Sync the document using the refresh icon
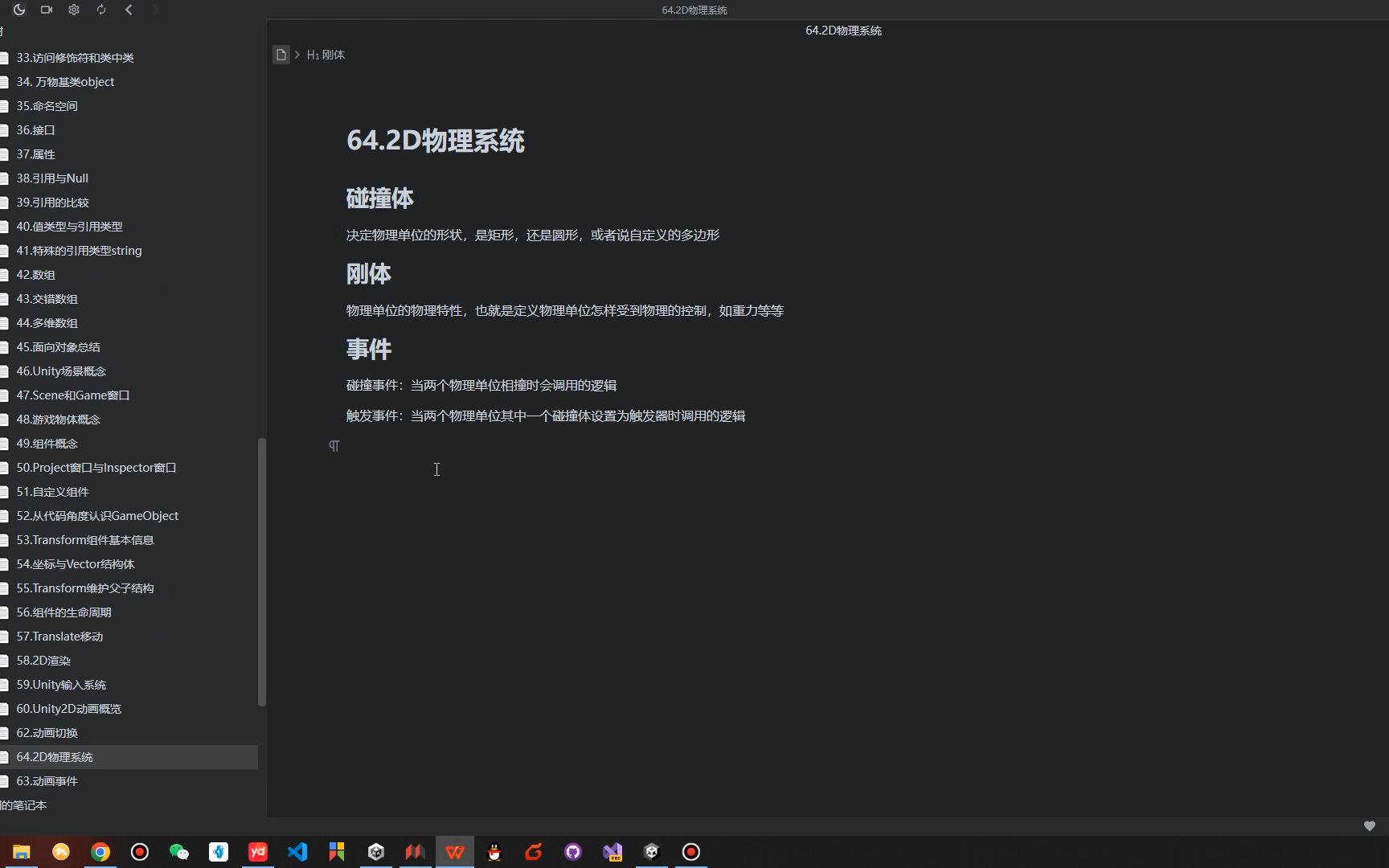Image resolution: width=1389 pixels, height=868 pixels. (x=101, y=10)
